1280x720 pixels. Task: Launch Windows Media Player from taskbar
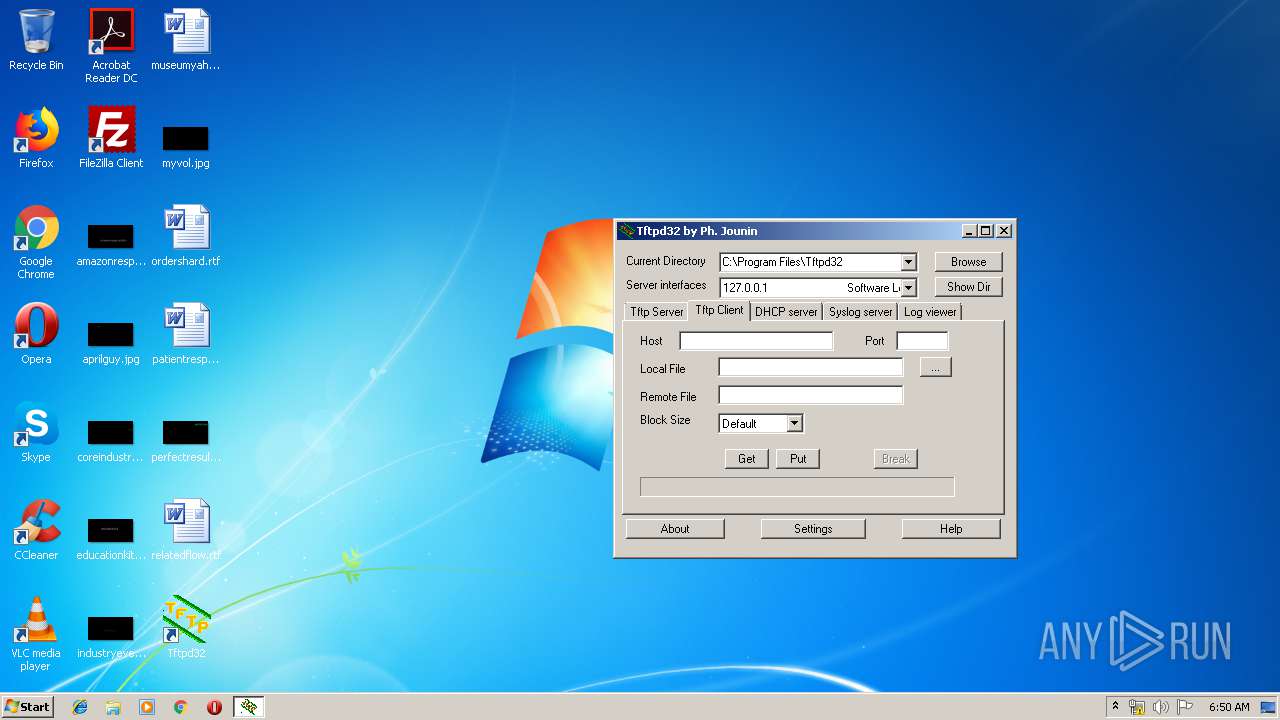pos(147,707)
